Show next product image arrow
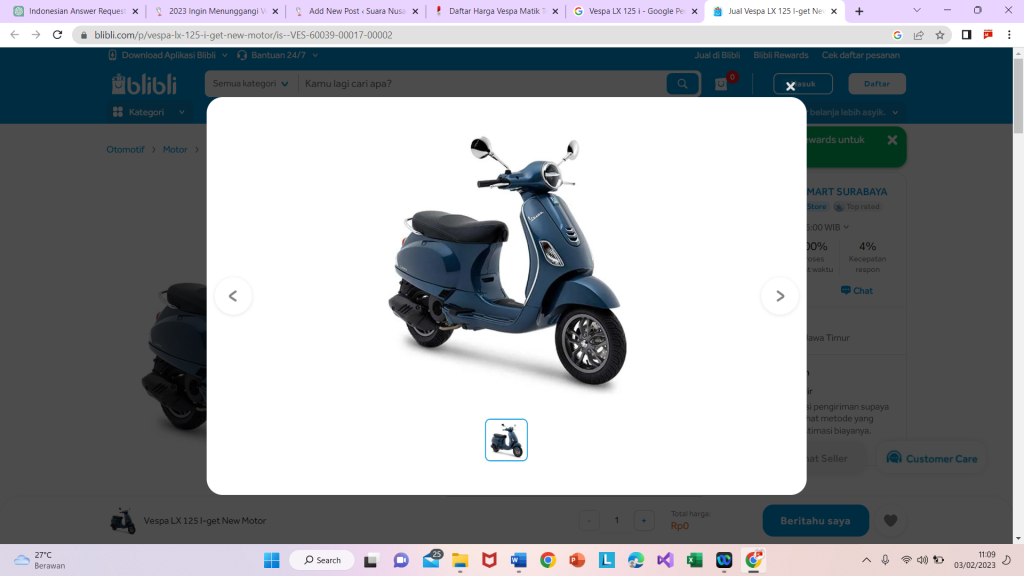This screenshot has height=576, width=1024. 780,296
